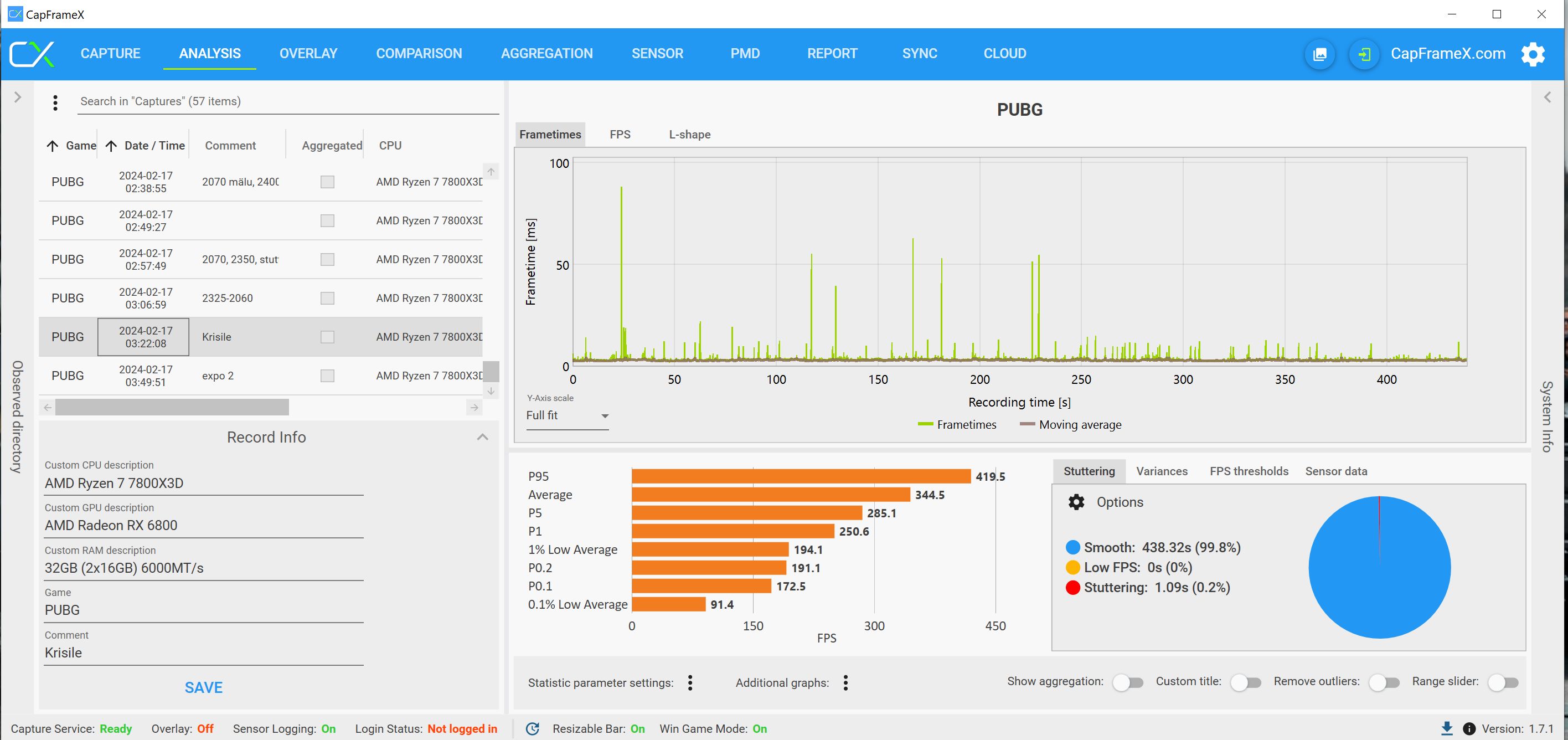Switch to CAPTURE tab
1568x740 pixels.
(110, 54)
